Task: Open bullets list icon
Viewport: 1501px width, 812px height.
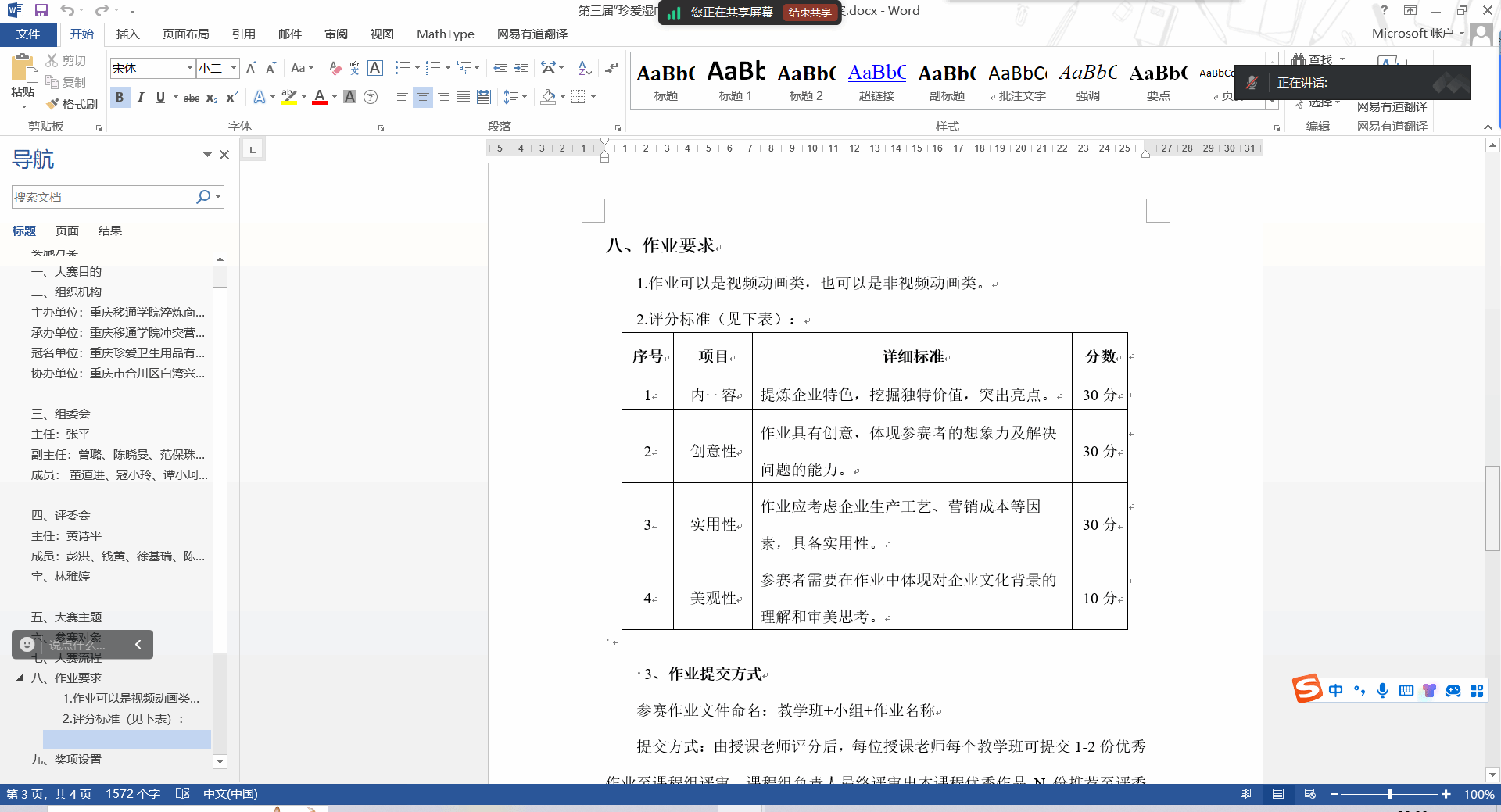Action: [x=403, y=68]
